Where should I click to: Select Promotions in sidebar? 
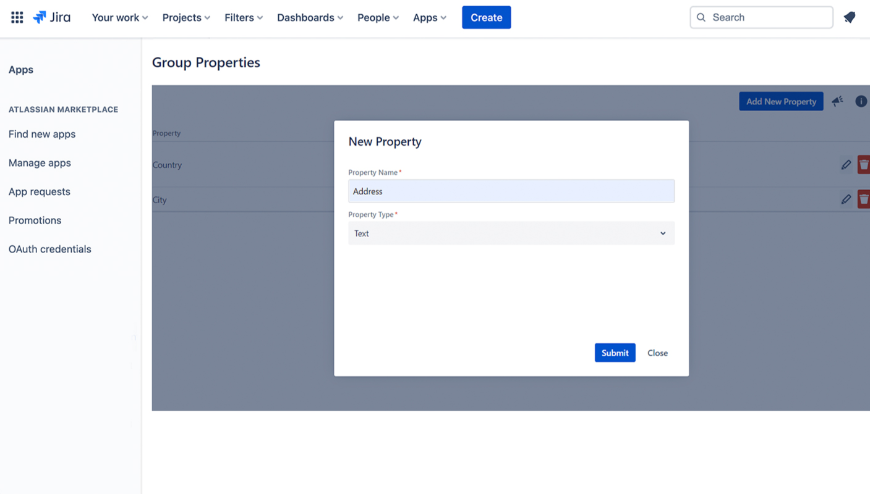click(35, 220)
